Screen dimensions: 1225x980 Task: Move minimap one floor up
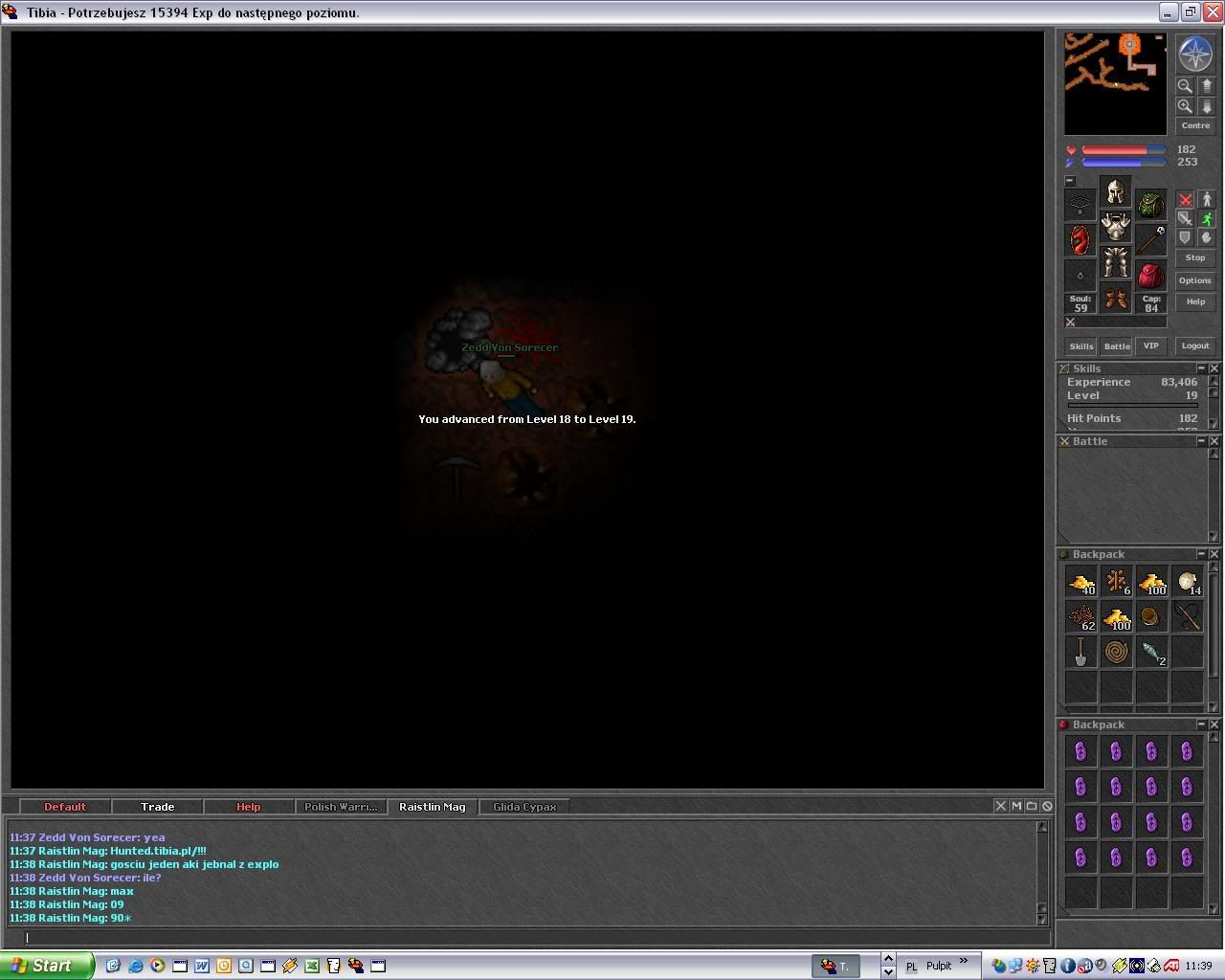[1206, 86]
